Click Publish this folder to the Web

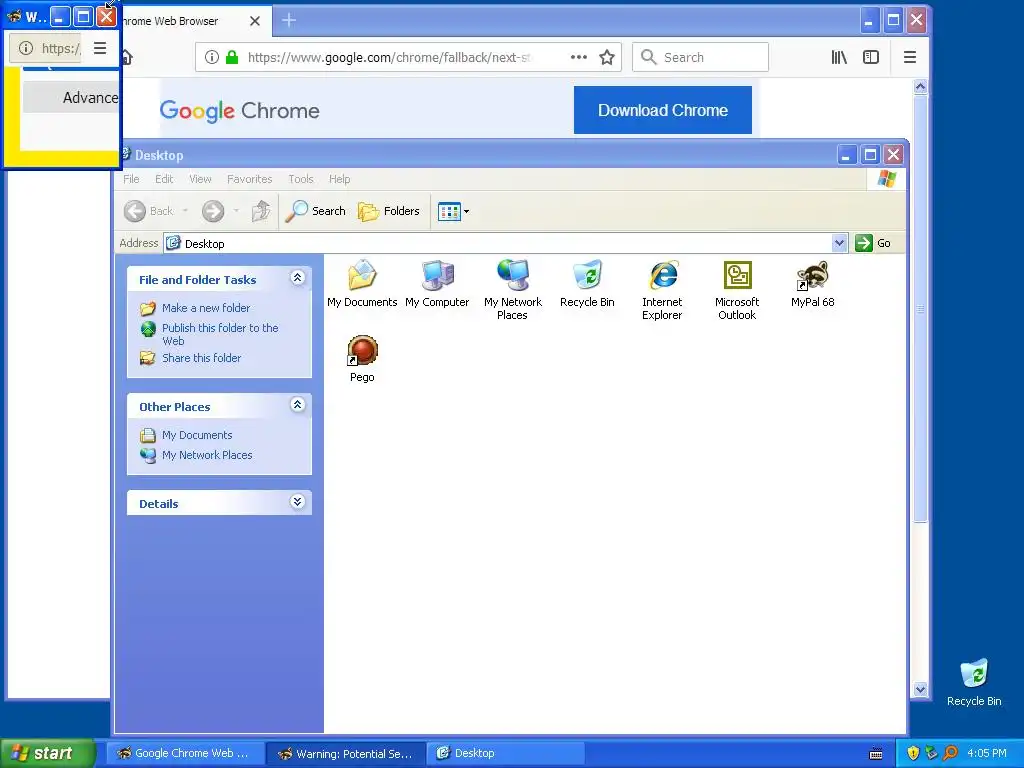tap(220, 334)
